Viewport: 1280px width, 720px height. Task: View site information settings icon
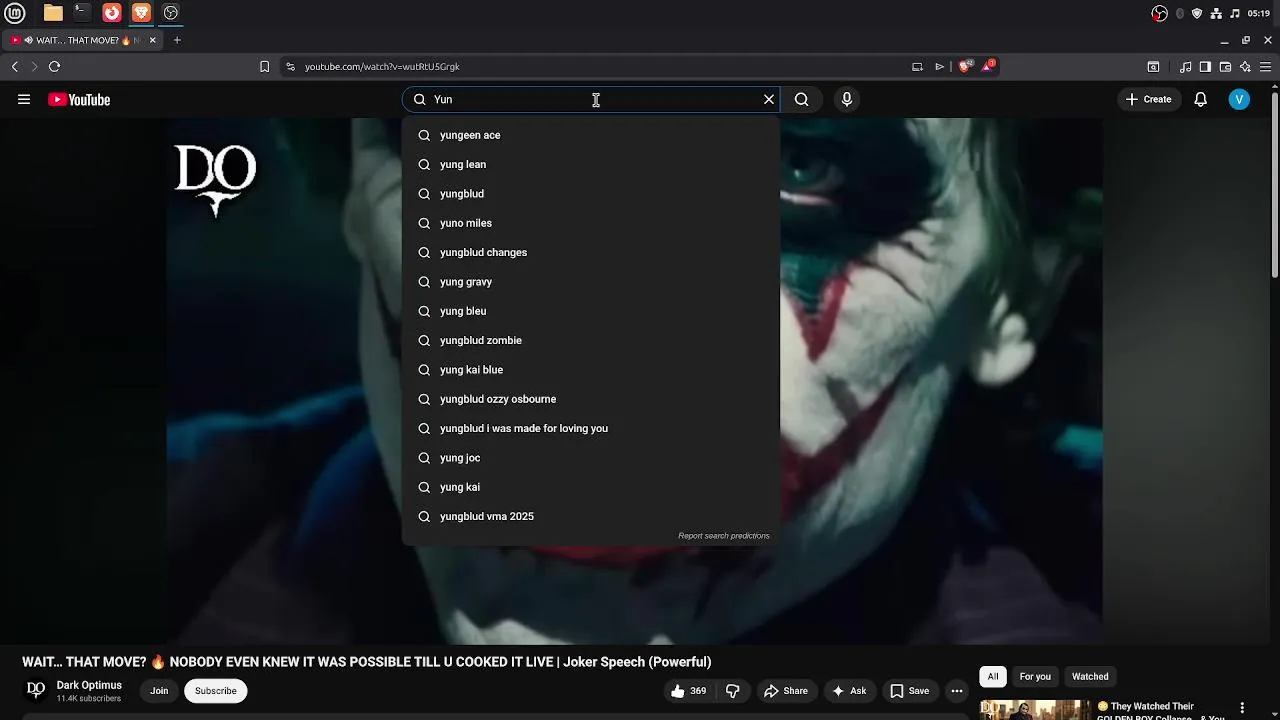[x=290, y=67]
